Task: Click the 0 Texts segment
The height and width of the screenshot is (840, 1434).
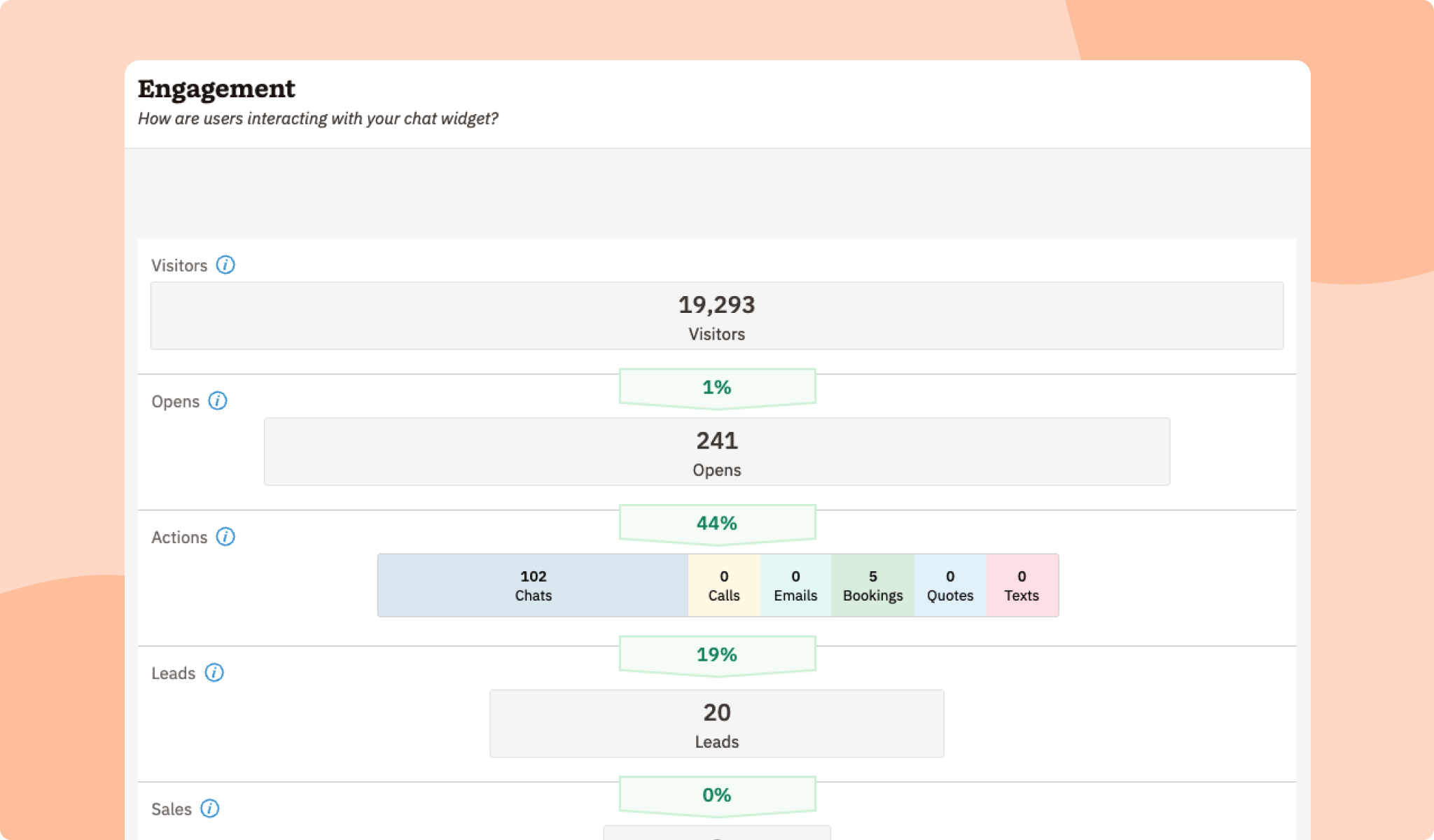Action: [1022, 585]
